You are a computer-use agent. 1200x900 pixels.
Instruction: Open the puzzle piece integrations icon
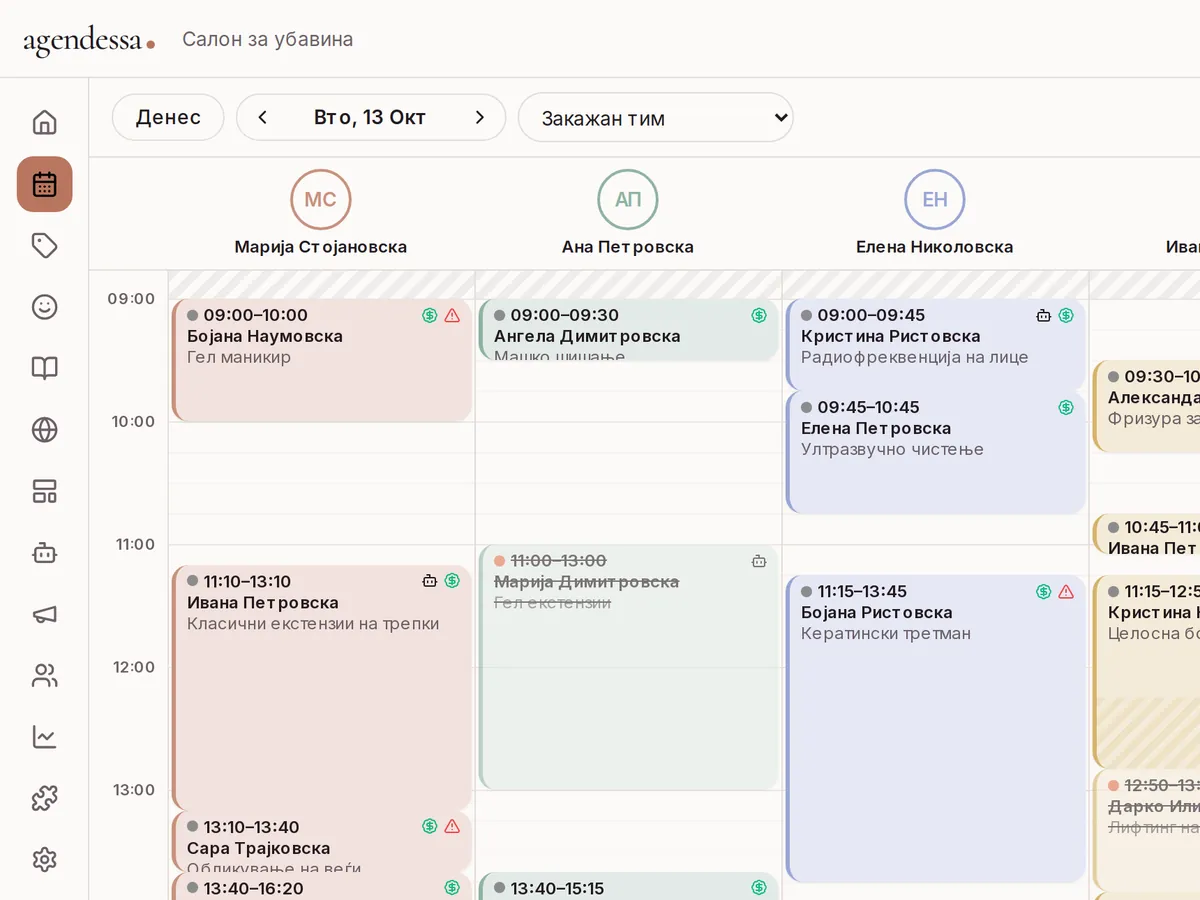[x=44, y=798]
